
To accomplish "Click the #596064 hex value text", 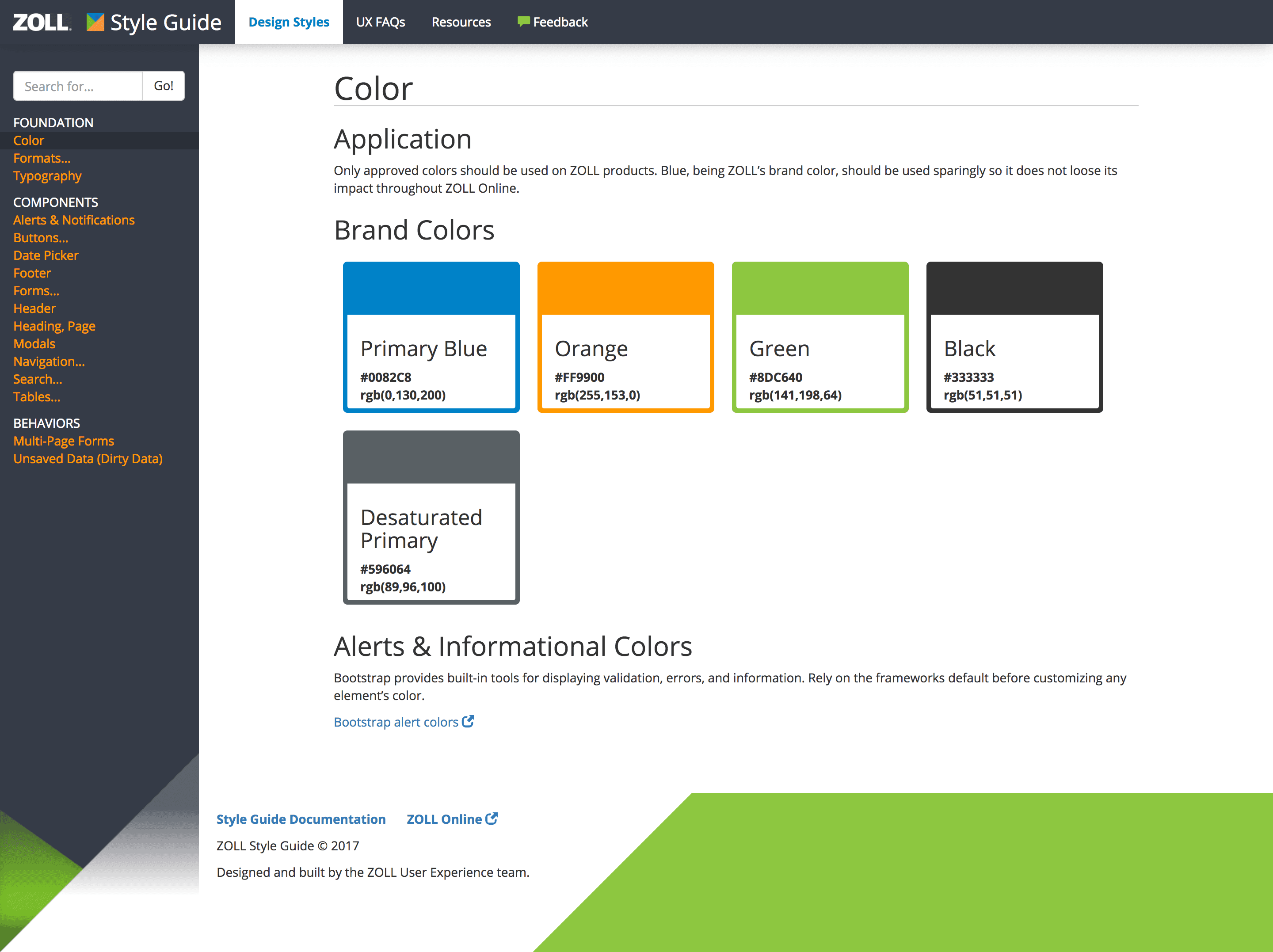I will (385, 569).
